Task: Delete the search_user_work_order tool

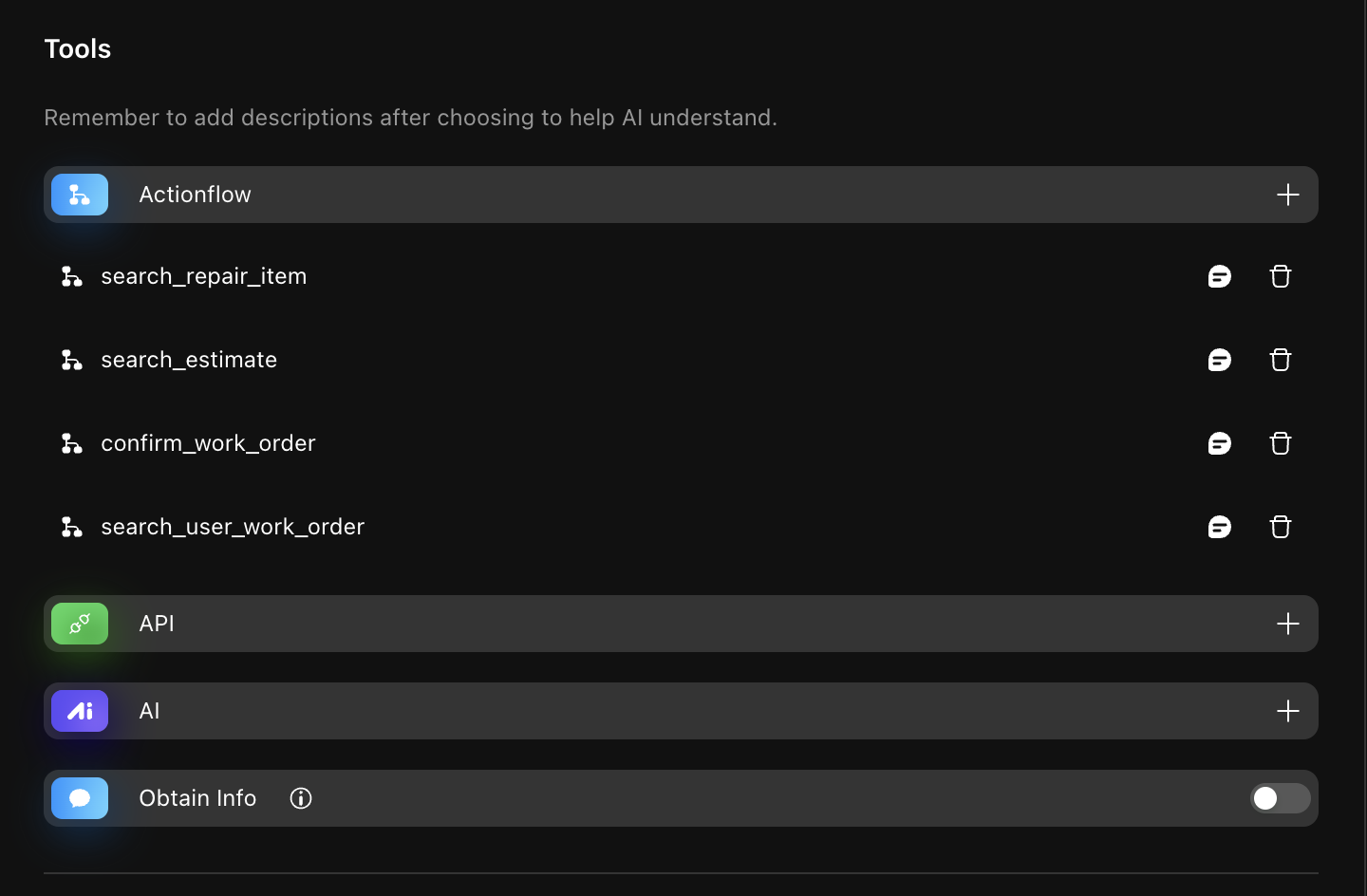Action: [1281, 527]
